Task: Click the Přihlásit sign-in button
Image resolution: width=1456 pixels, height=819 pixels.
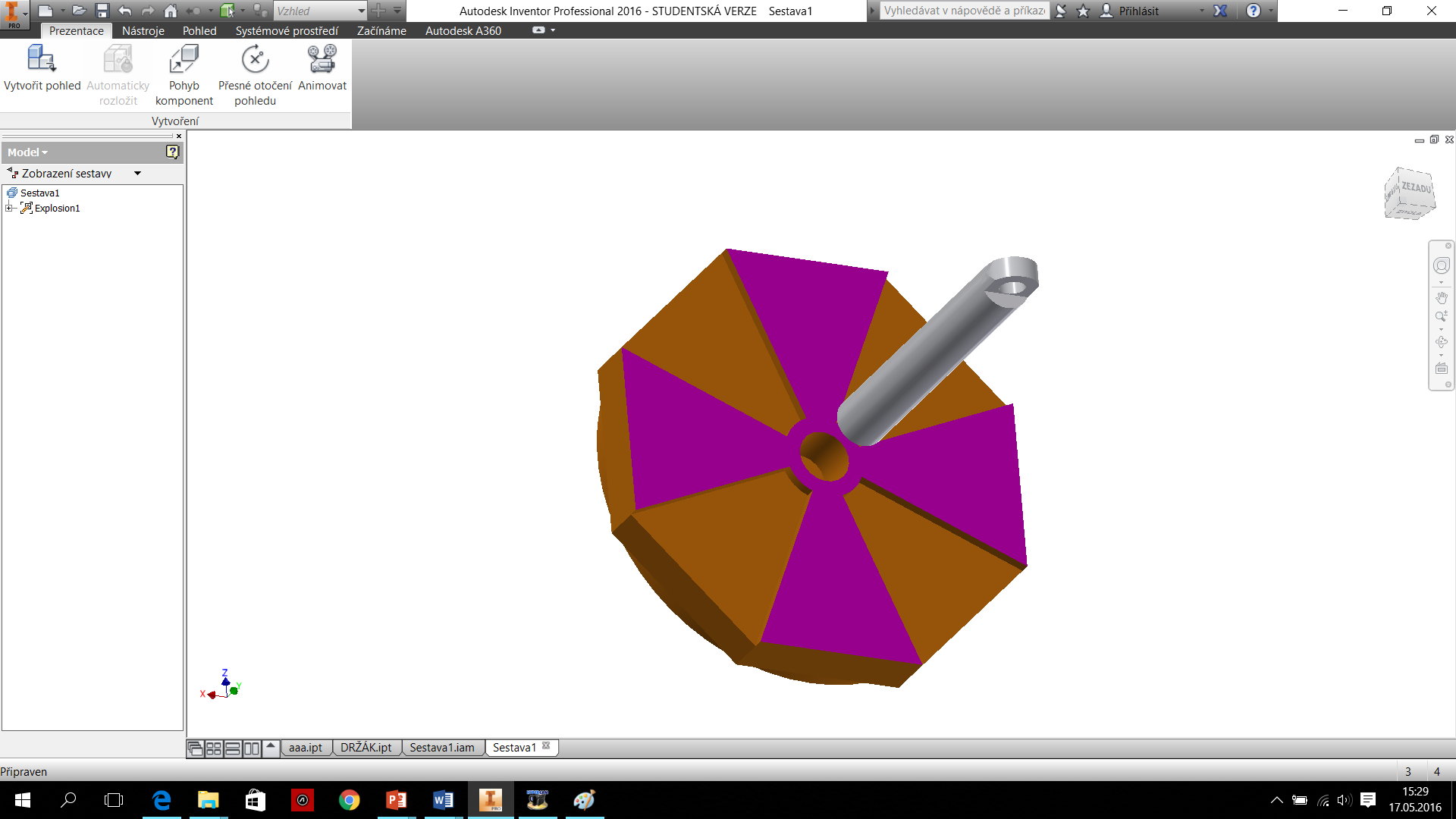Action: coord(1137,11)
